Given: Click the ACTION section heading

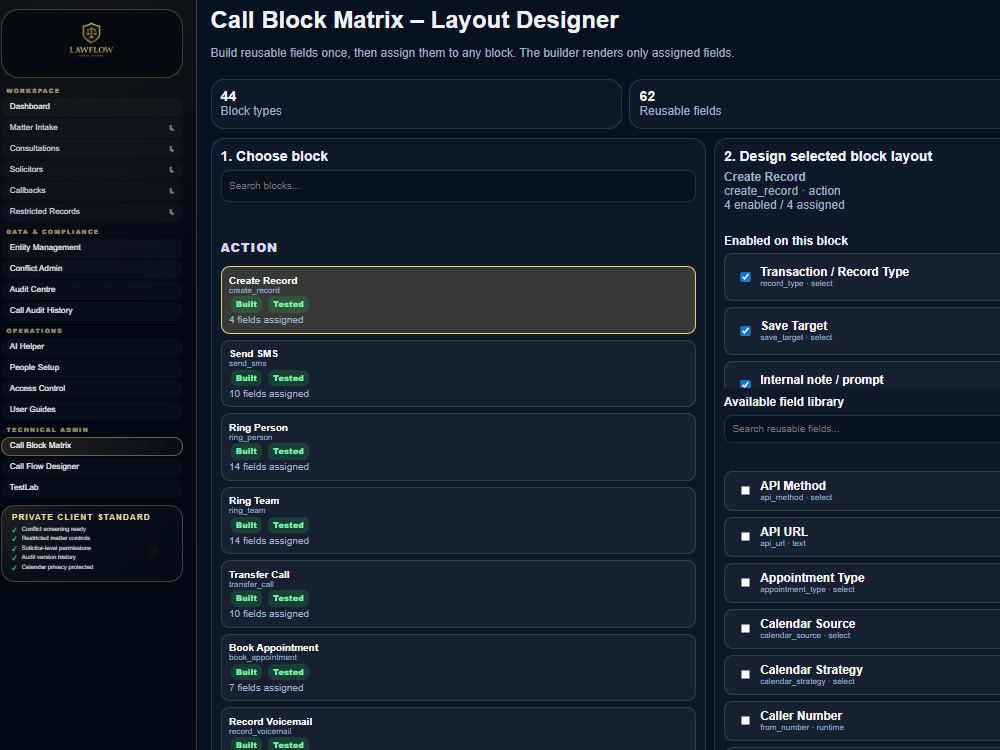Looking at the screenshot, I should click(249, 247).
